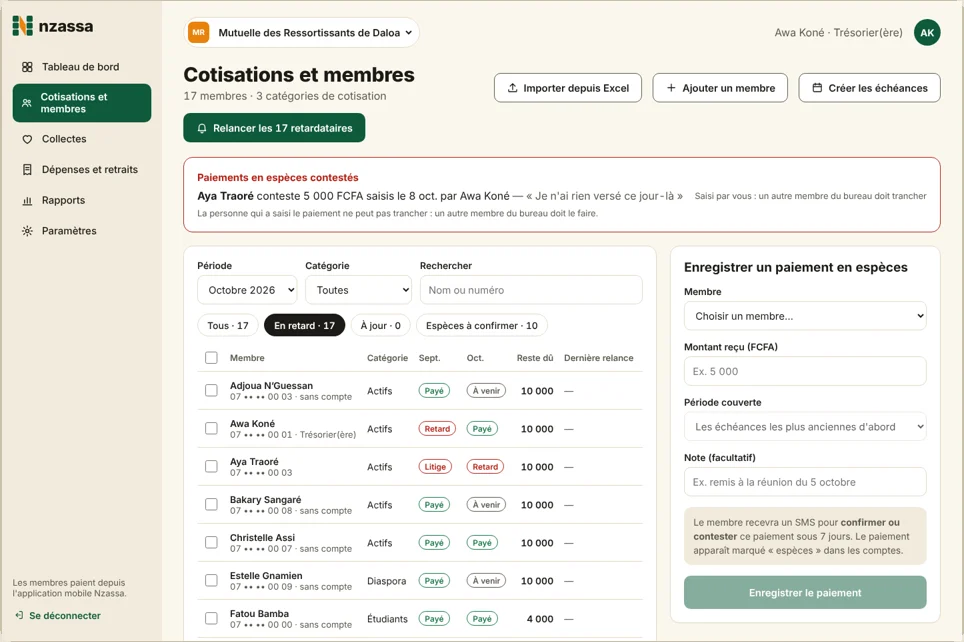Open the Choisir un membre dropdown
The height and width of the screenshot is (642, 964).
click(805, 316)
